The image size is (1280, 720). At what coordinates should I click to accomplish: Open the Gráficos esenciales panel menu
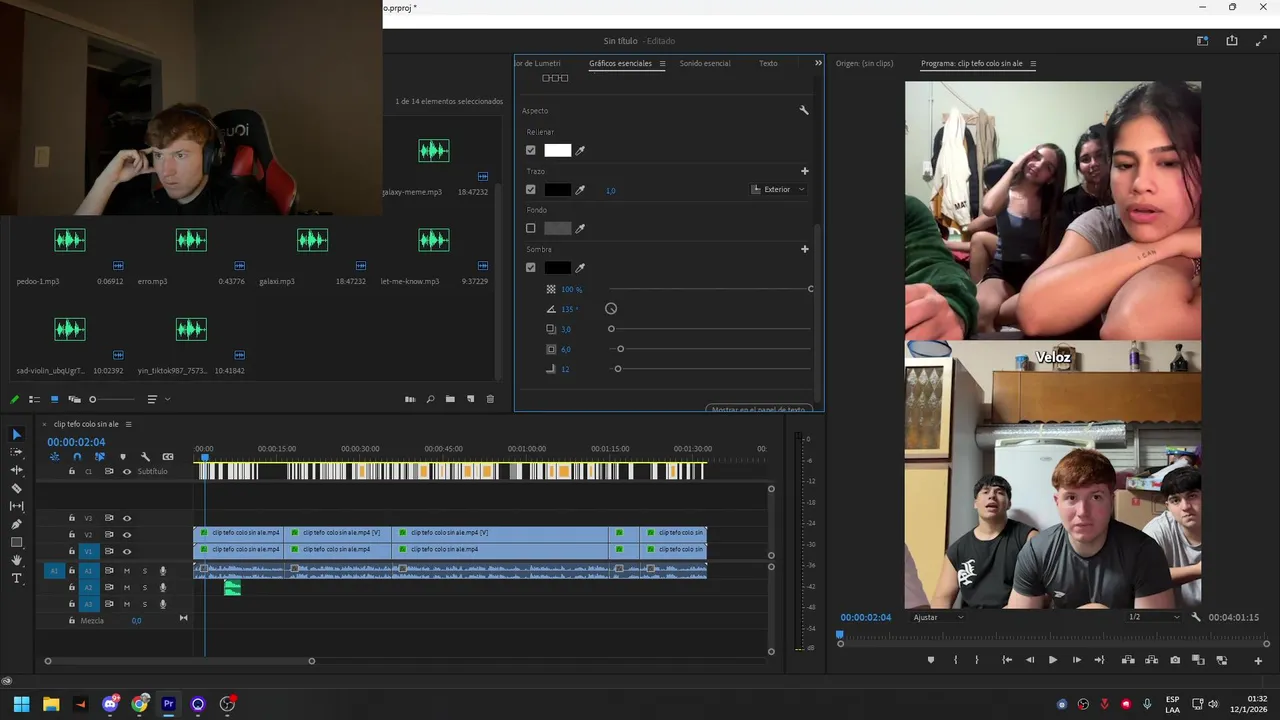tap(662, 64)
